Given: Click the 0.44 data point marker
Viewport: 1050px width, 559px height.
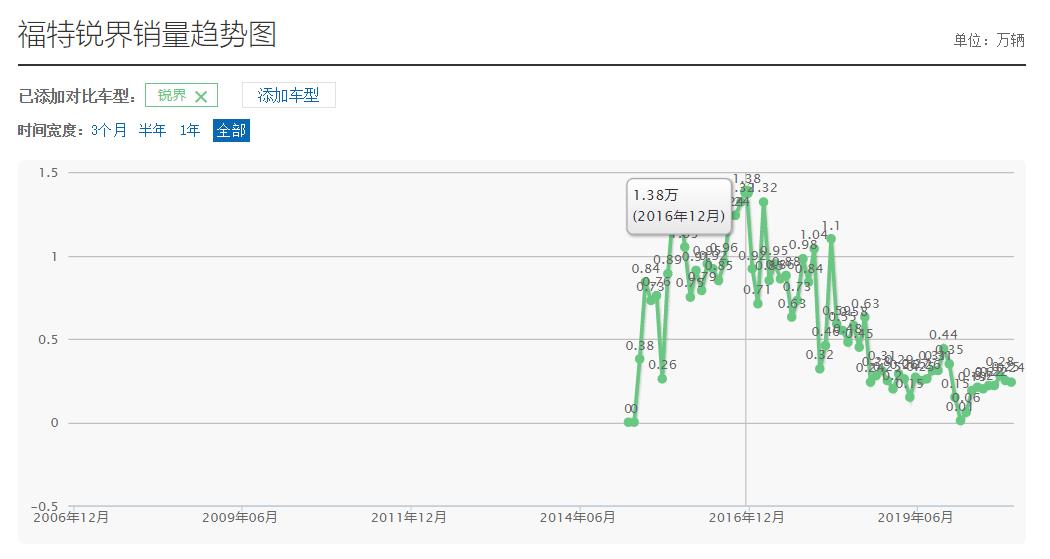Looking at the screenshot, I should click(944, 349).
